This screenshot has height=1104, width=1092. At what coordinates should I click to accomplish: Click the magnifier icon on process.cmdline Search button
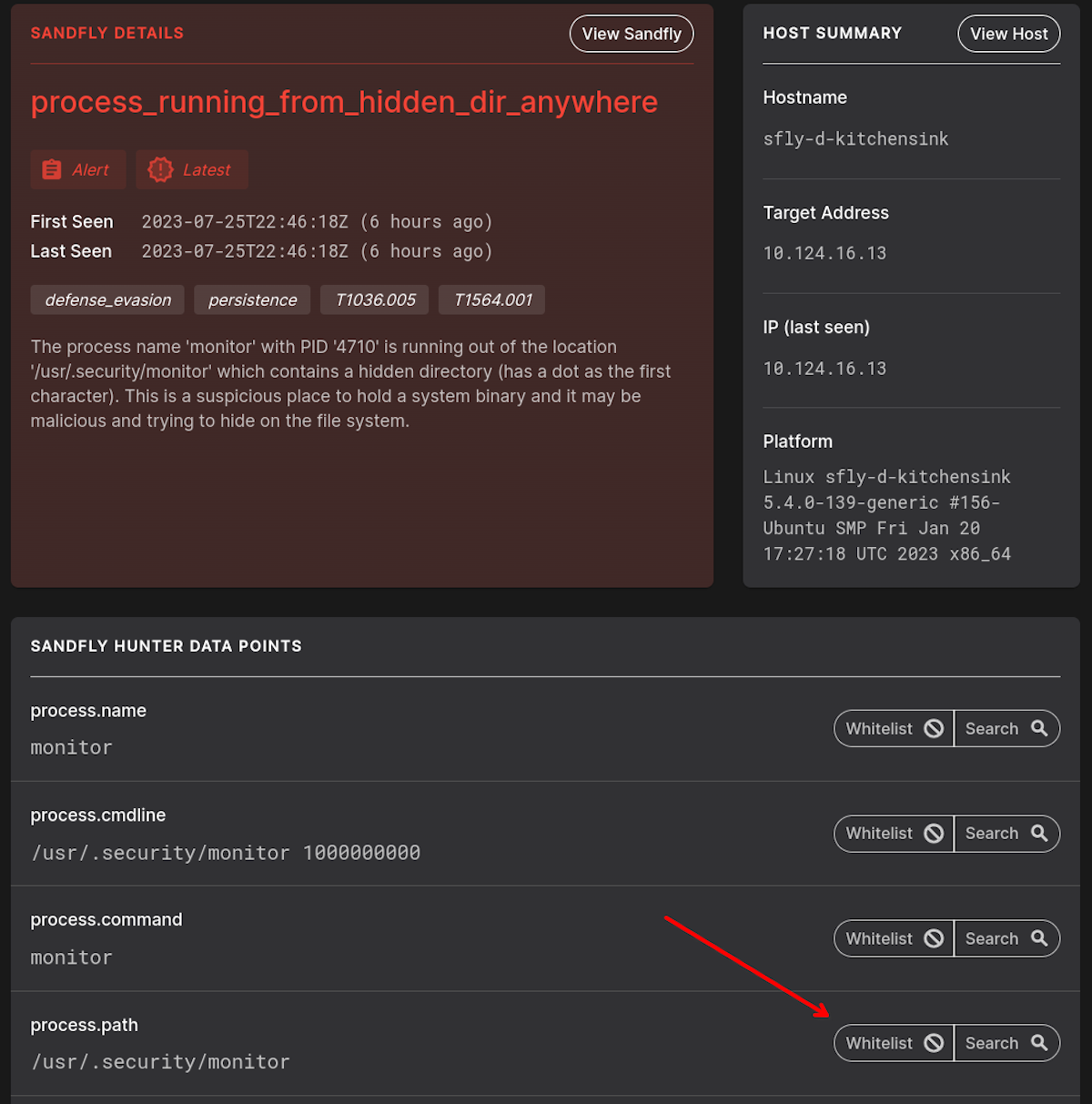1039,833
